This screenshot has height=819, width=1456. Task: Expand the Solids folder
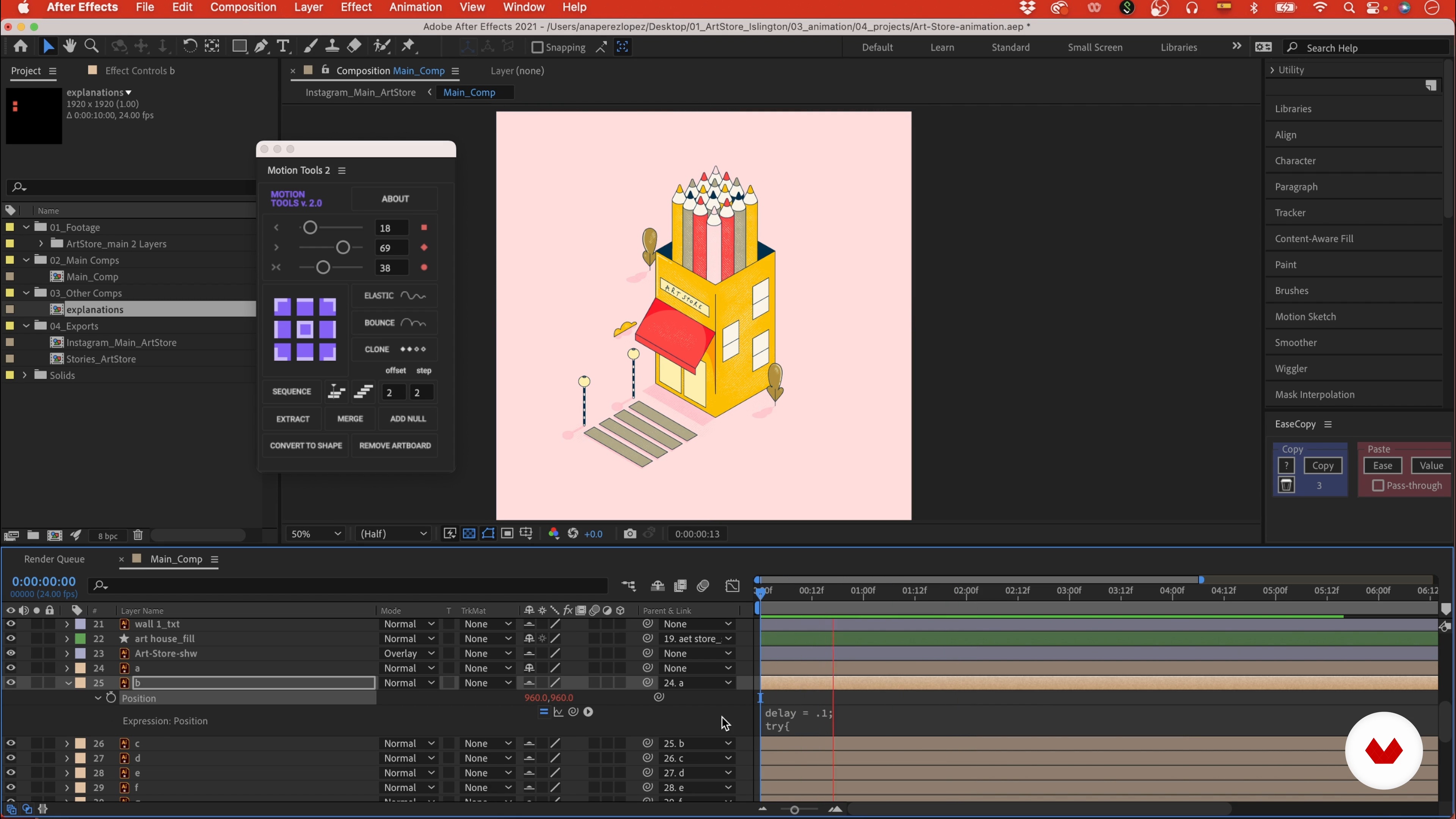pos(24,375)
